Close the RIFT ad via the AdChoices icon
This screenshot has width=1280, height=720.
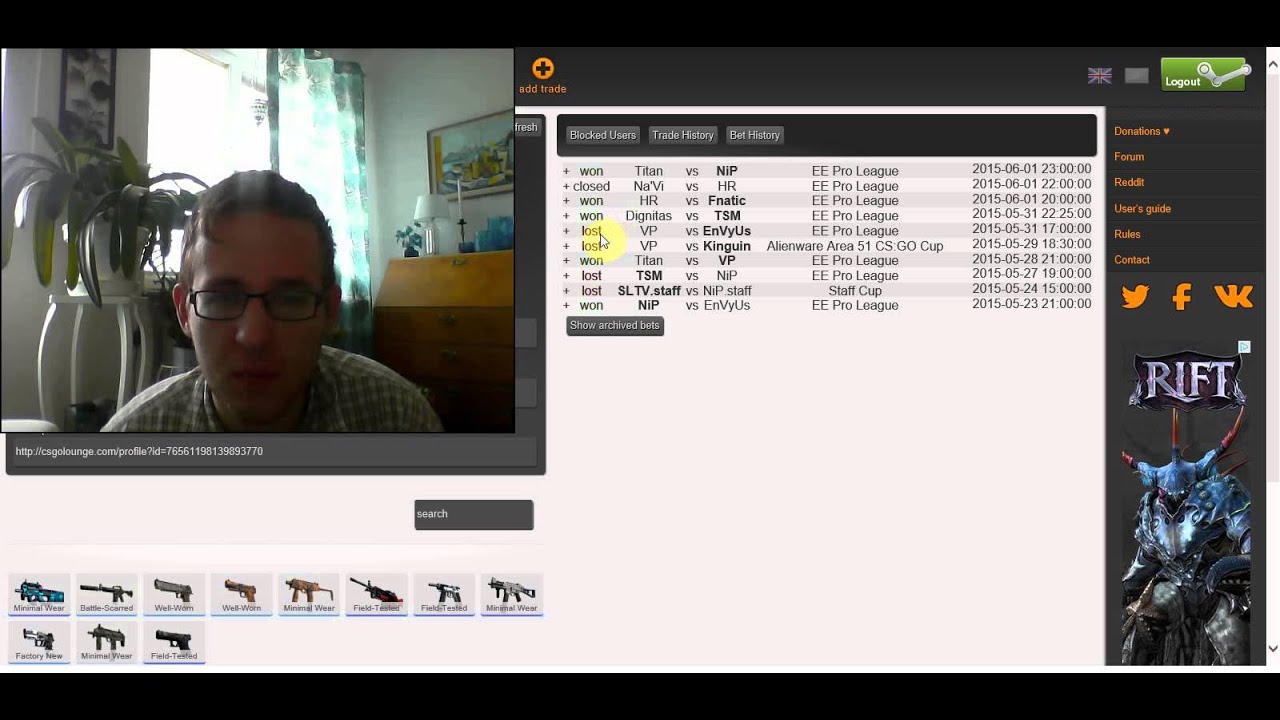tap(1244, 347)
